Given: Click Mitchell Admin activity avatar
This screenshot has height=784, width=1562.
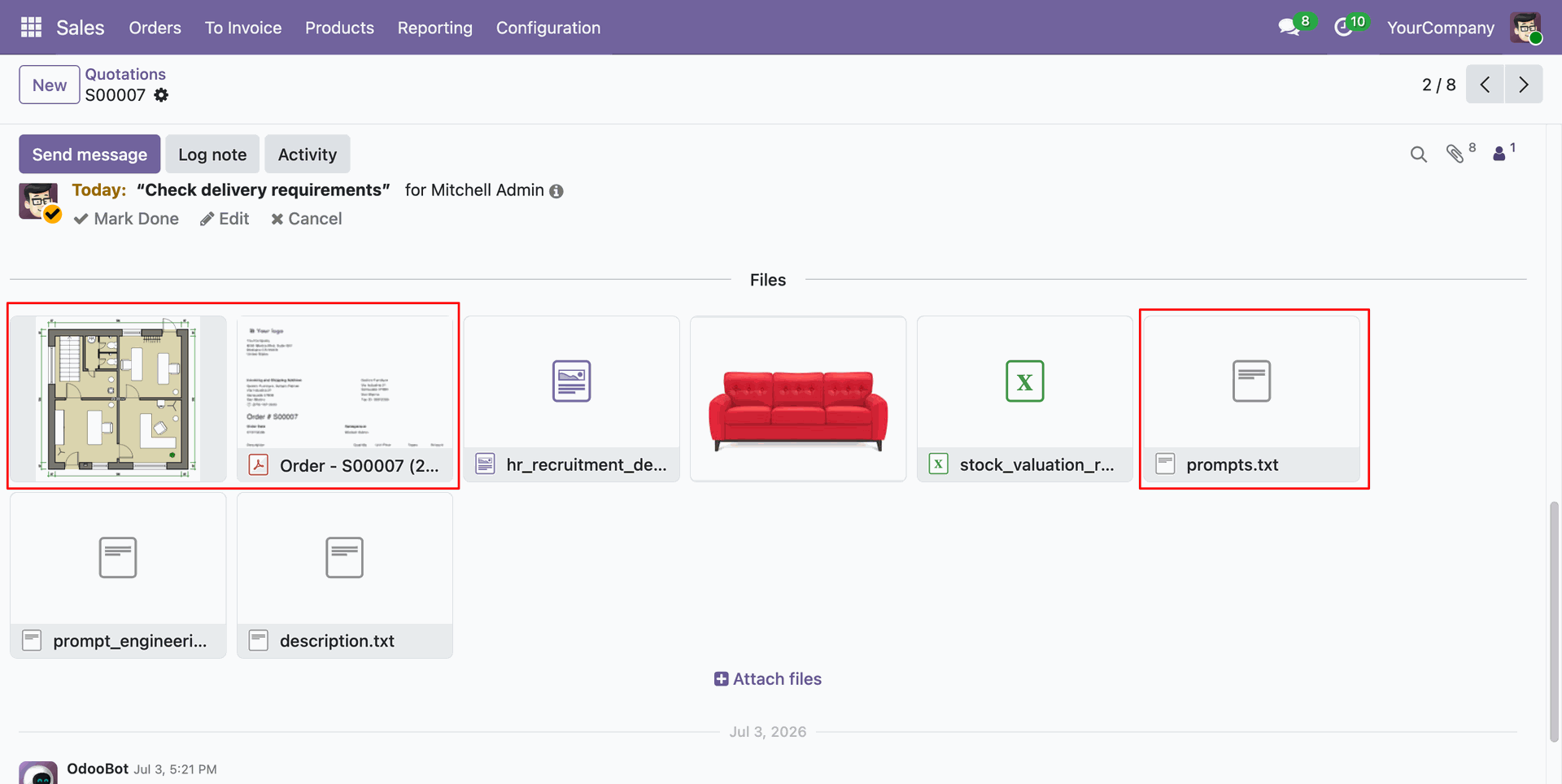Looking at the screenshot, I should tap(38, 202).
